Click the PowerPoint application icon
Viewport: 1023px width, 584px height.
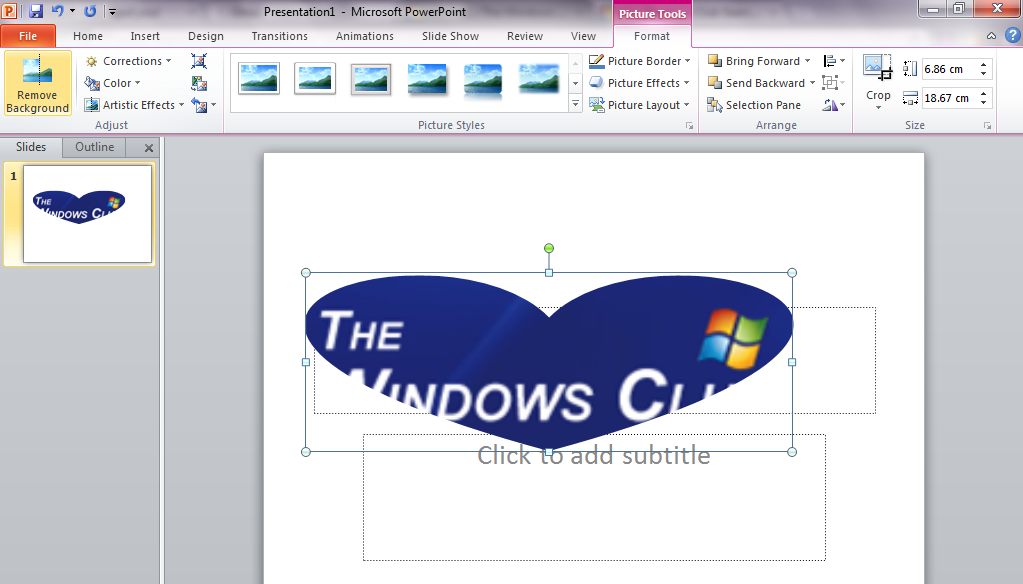[x=9, y=11]
